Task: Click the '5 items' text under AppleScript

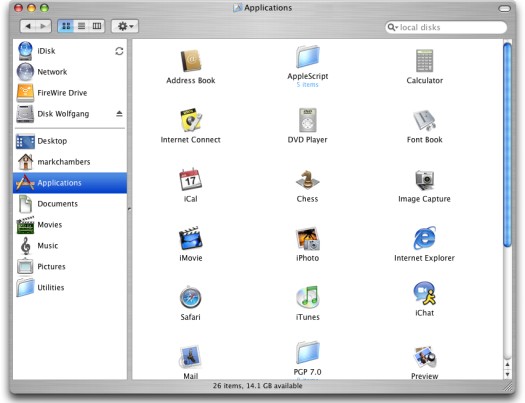Action: [x=307, y=85]
